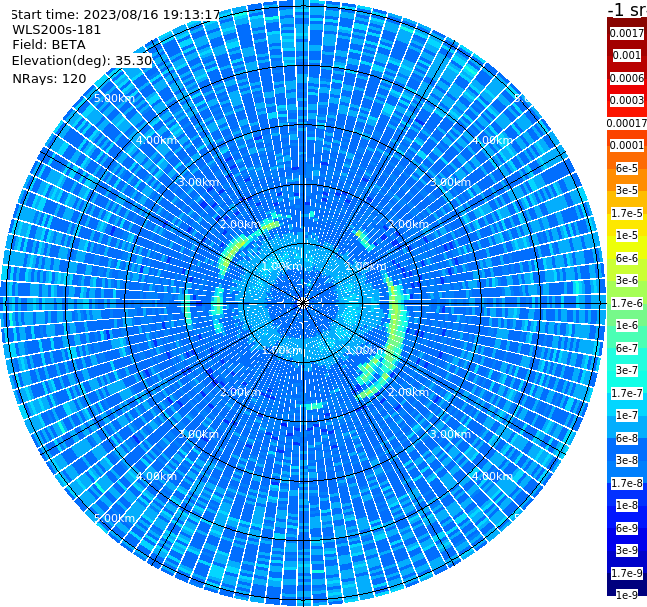The height and width of the screenshot is (607, 647).
Task: Select the 3e-5 colorbar label
Action: (x=627, y=190)
